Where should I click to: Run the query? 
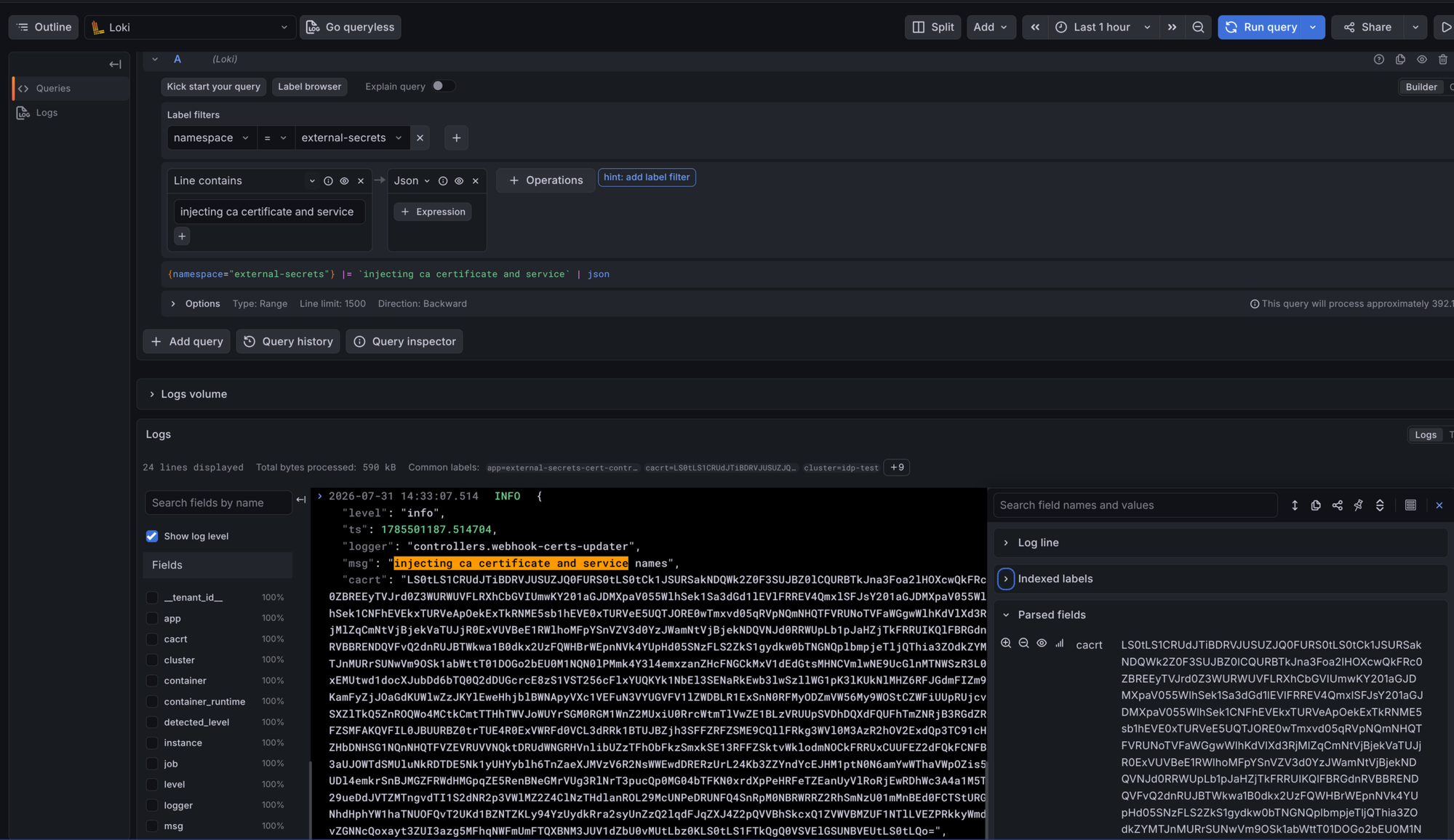1262,27
